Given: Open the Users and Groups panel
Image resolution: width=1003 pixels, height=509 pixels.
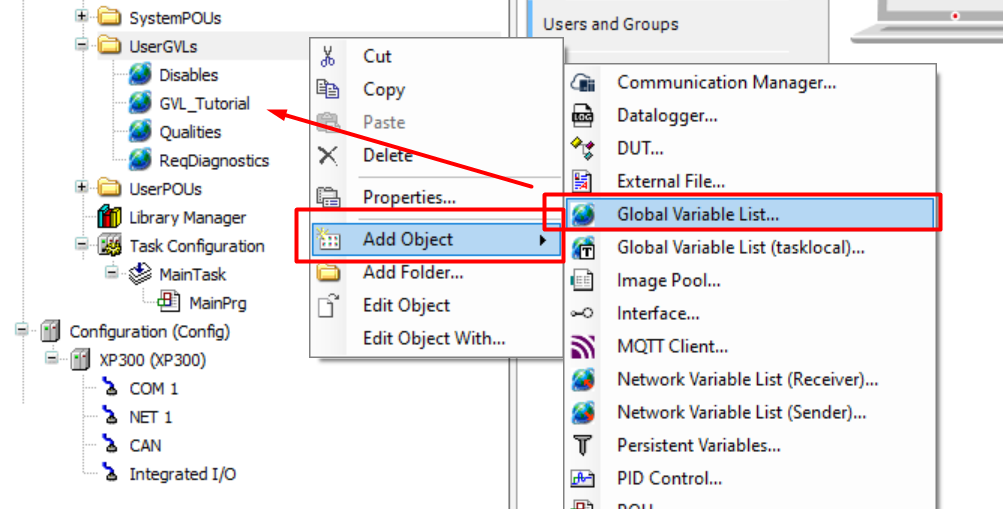Looking at the screenshot, I should 610,24.
